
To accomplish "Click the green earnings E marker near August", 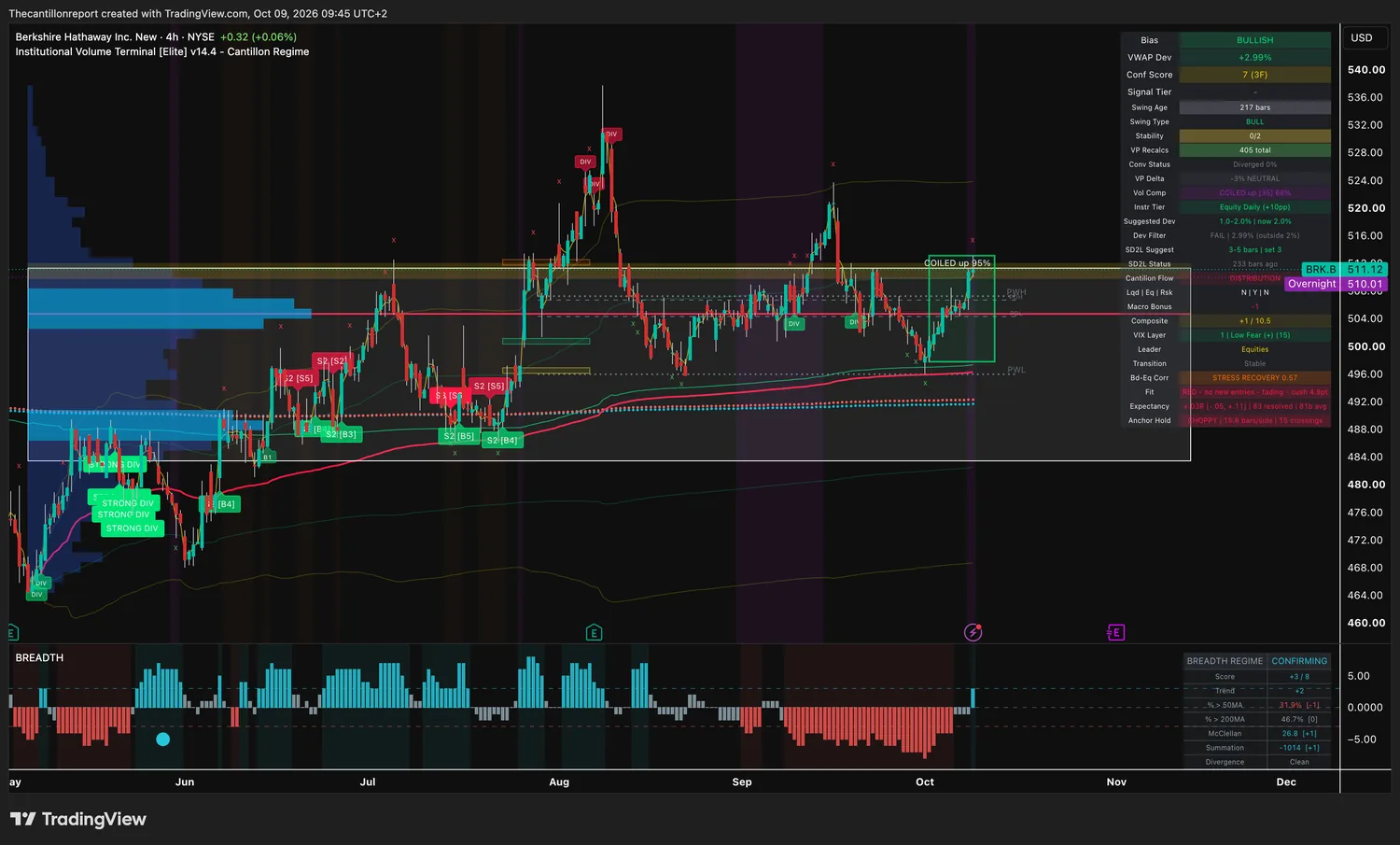I will click(594, 633).
